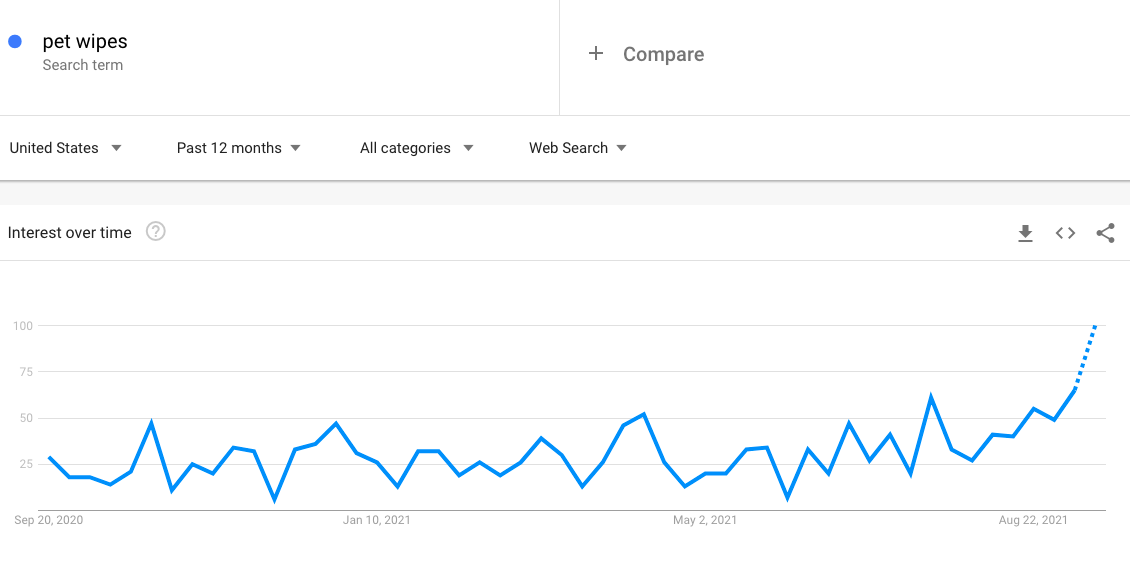Screen dimensions: 1130x572
Task: Click the Interest over time heading
Action: (x=70, y=233)
